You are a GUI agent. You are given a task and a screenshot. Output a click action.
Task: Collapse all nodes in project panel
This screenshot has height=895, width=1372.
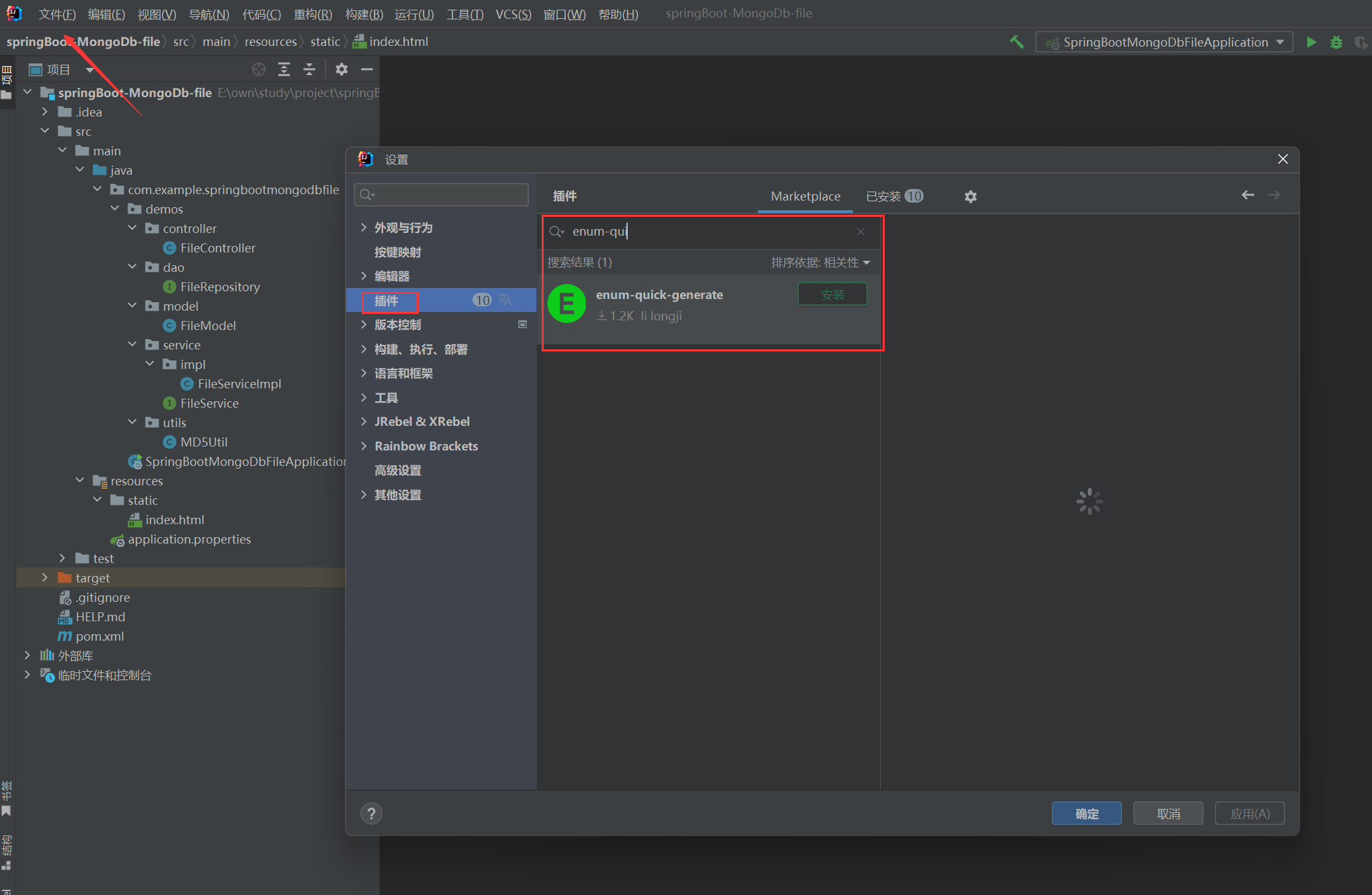[309, 69]
